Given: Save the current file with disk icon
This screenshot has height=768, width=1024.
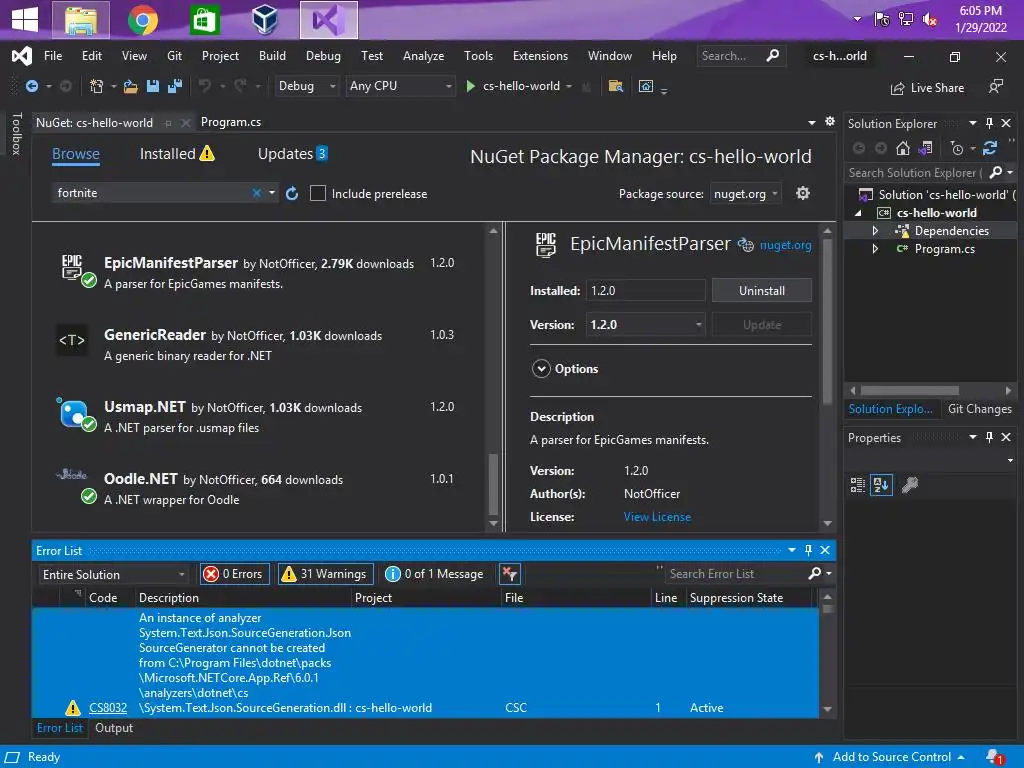Looking at the screenshot, I should (153, 86).
